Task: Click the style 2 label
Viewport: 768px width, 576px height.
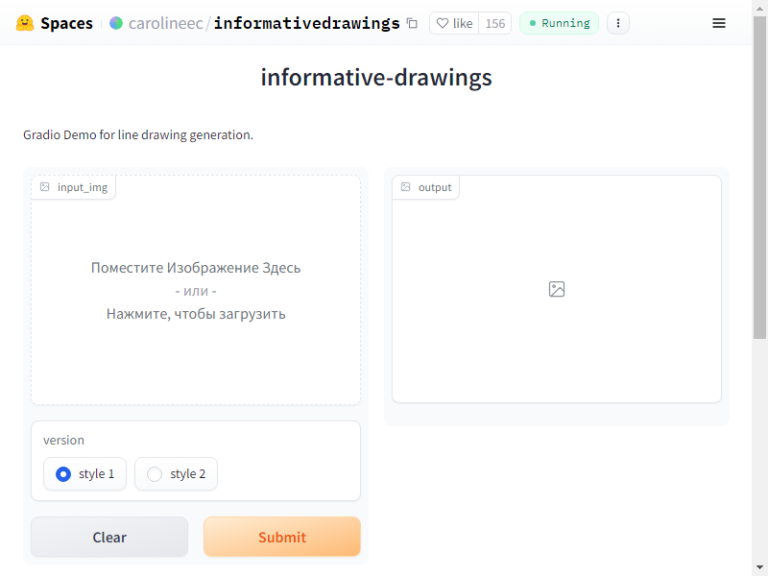Action: point(188,474)
